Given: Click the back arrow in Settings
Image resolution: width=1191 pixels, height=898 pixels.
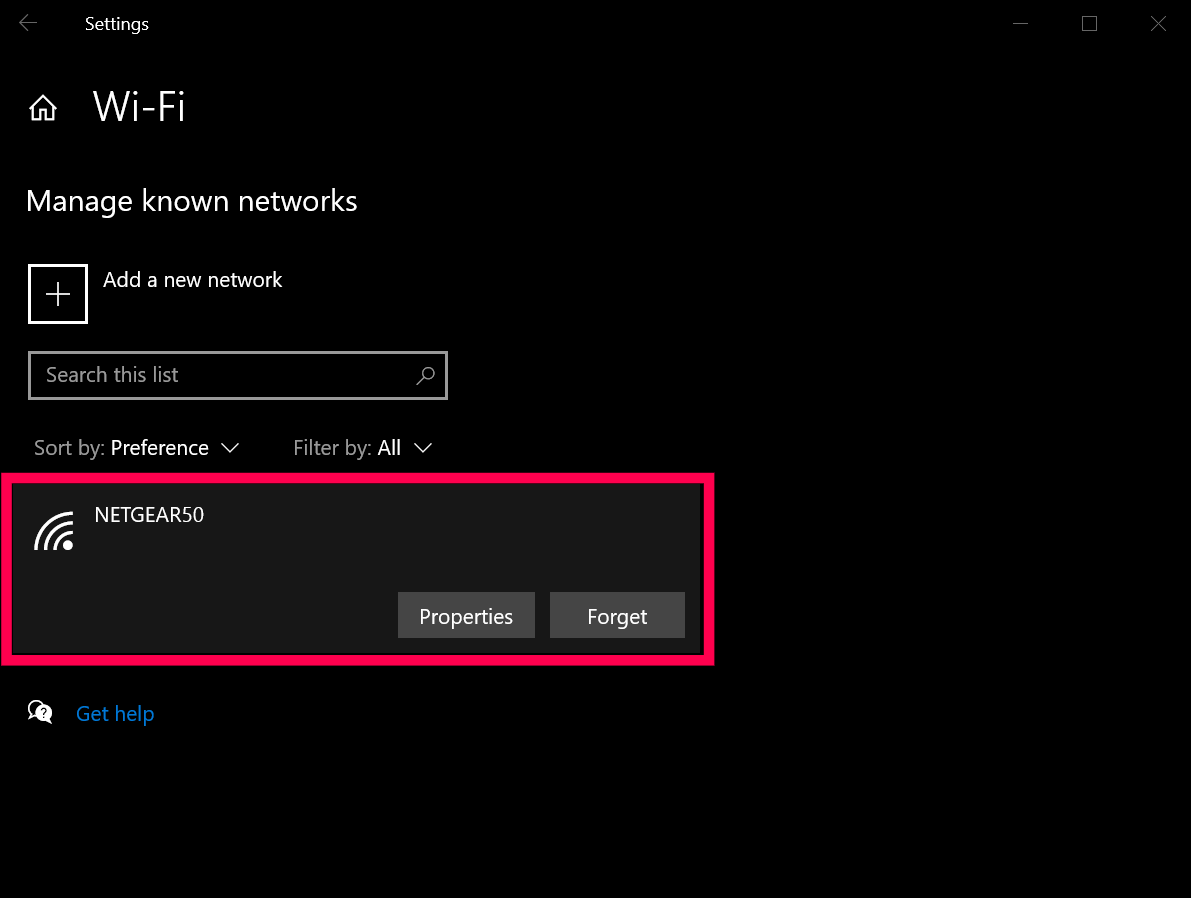Looking at the screenshot, I should (28, 24).
